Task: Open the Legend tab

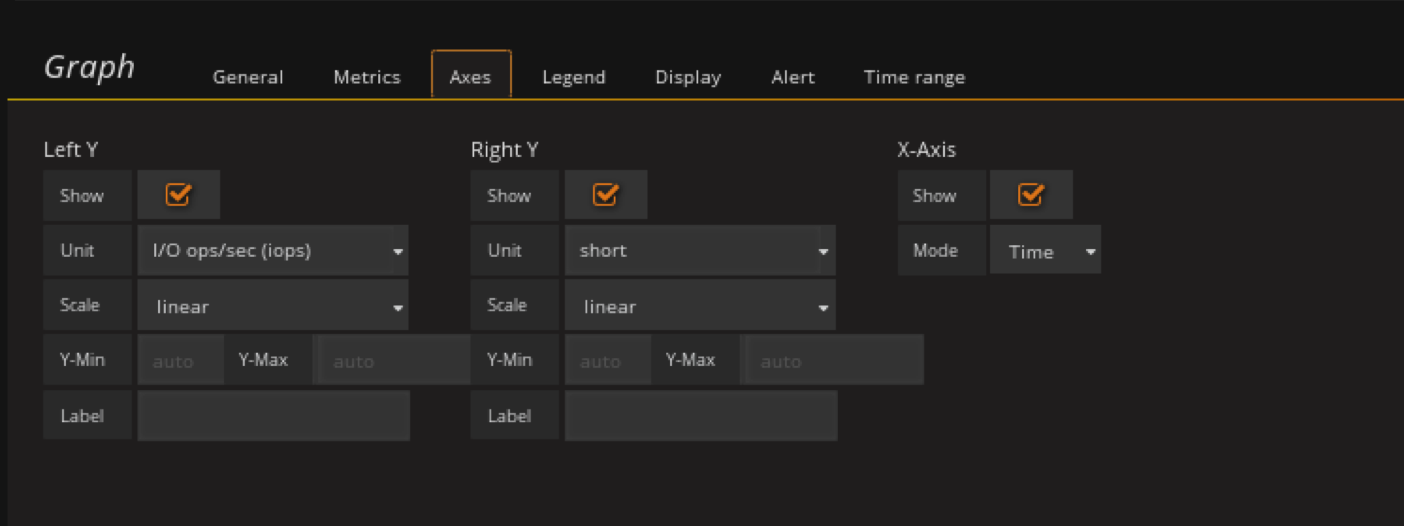Action: pyautogui.click(x=573, y=77)
